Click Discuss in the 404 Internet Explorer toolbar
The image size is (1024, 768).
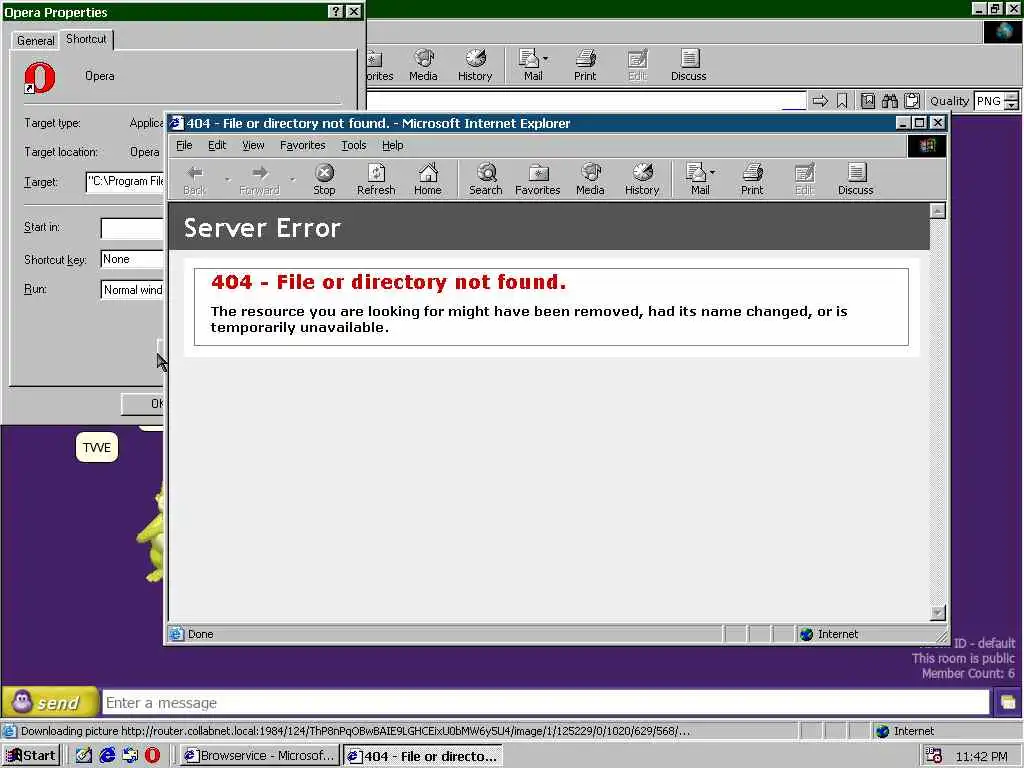[x=856, y=179]
